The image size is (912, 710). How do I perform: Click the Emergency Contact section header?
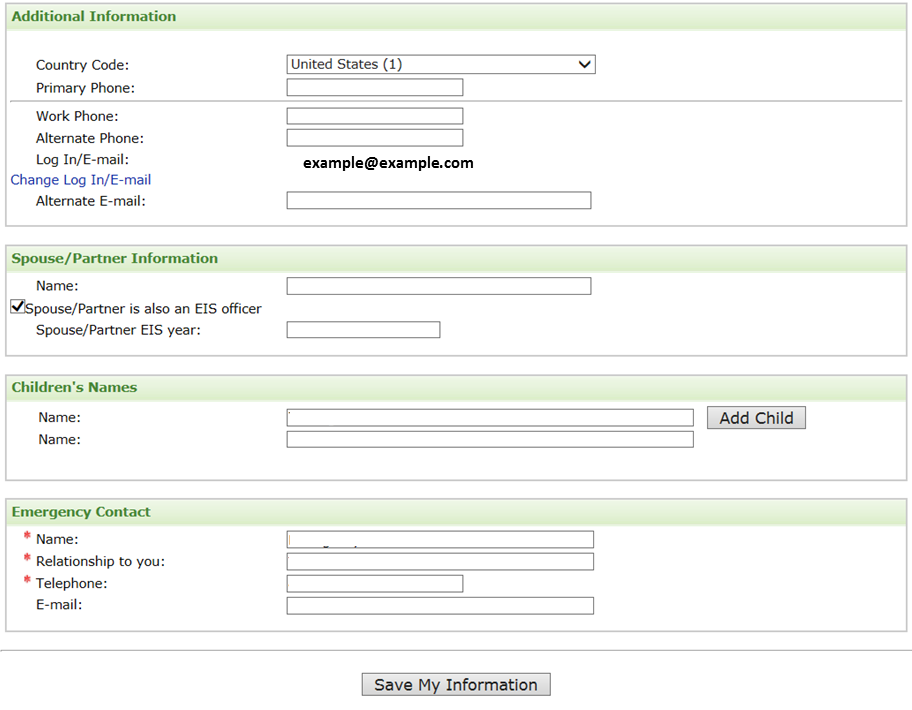pos(456,512)
